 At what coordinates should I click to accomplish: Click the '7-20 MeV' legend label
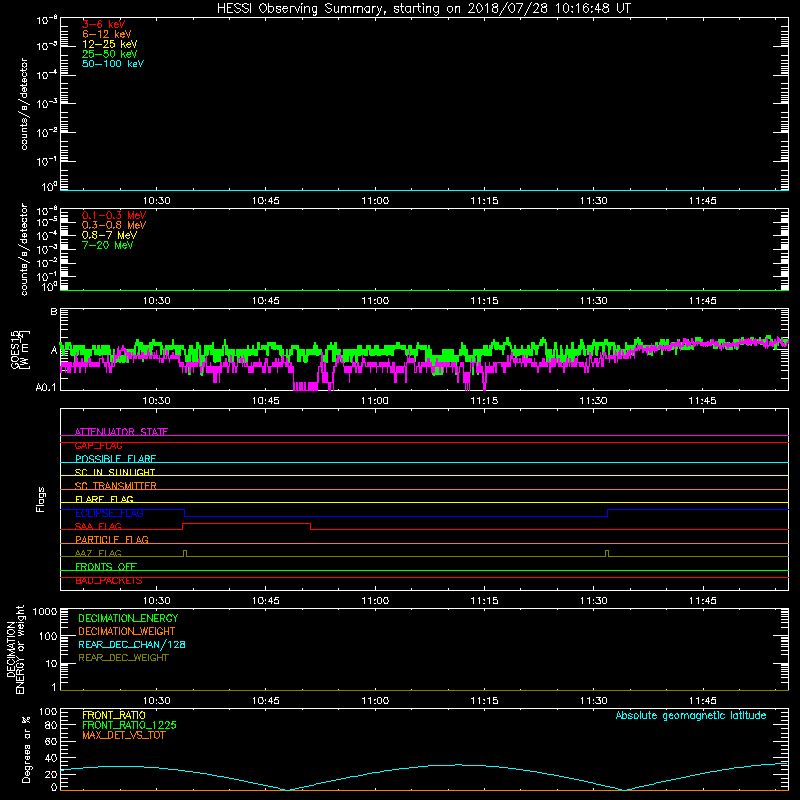click(x=108, y=245)
